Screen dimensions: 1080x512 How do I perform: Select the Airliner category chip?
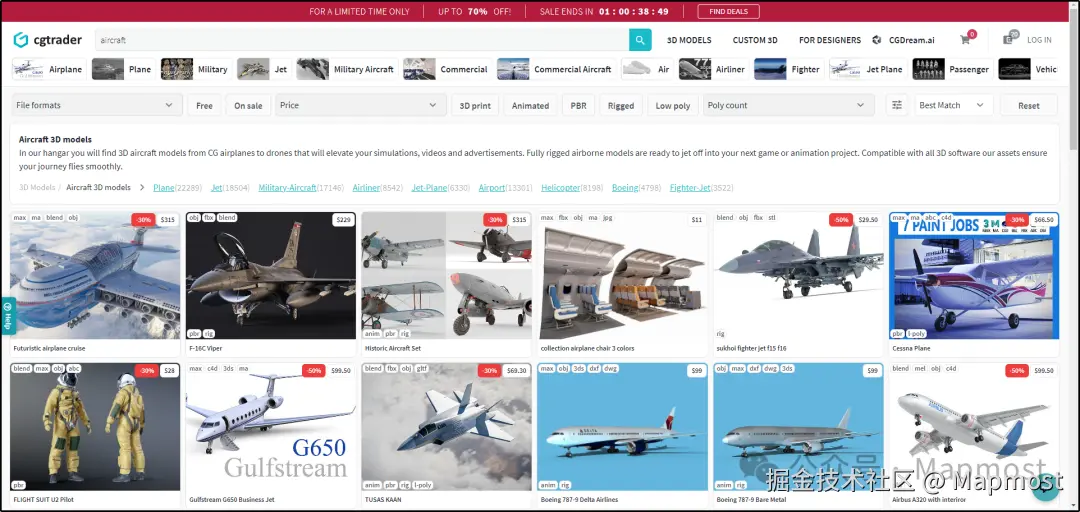coord(714,69)
